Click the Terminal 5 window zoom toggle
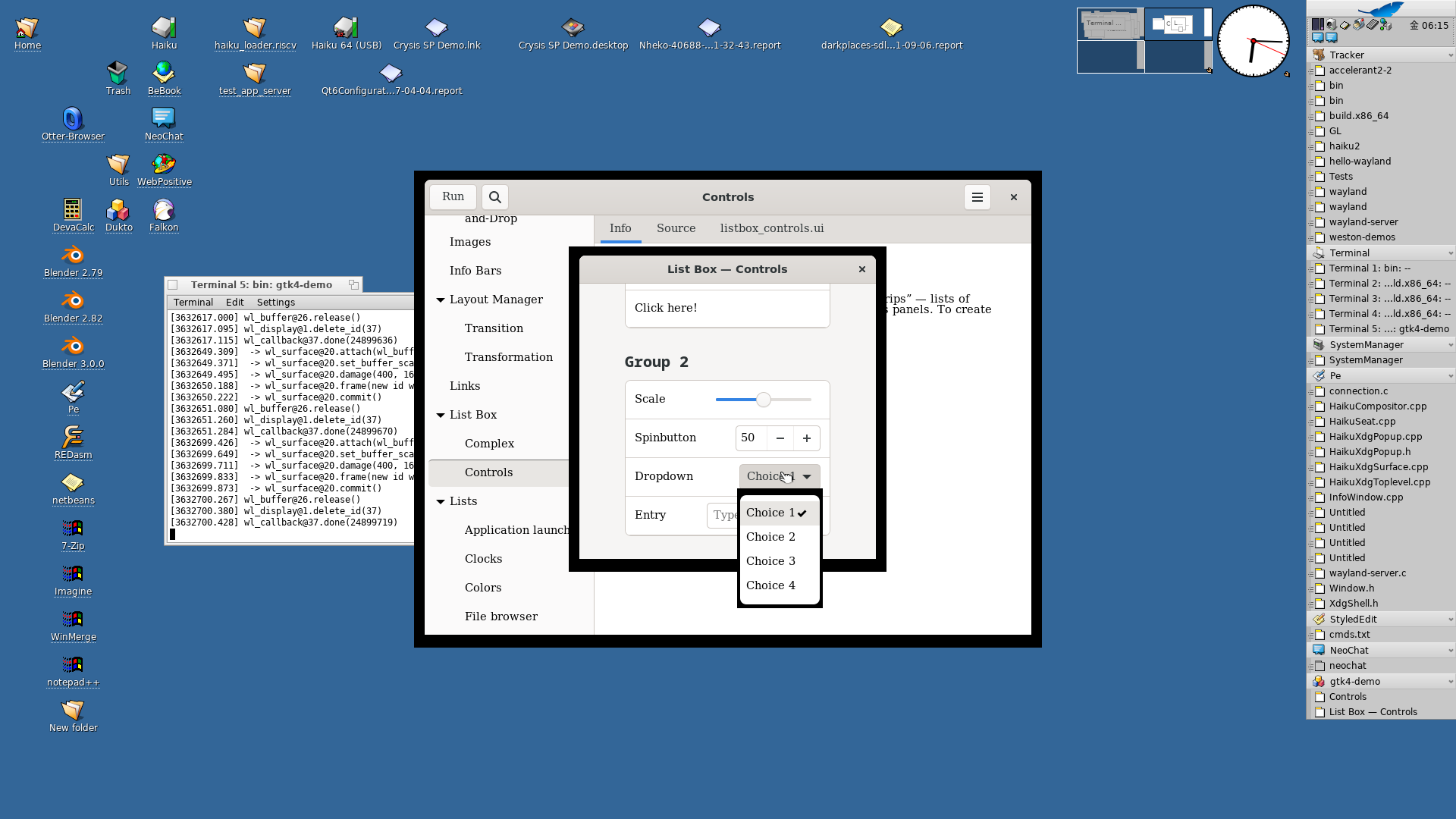This screenshot has width=1456, height=819. (353, 284)
